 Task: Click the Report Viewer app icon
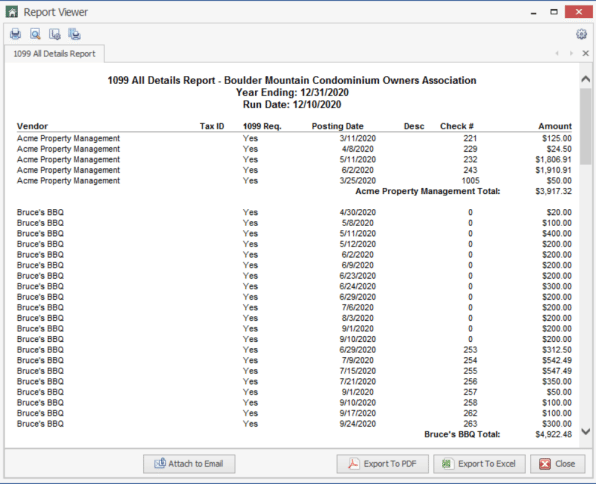coord(11,12)
